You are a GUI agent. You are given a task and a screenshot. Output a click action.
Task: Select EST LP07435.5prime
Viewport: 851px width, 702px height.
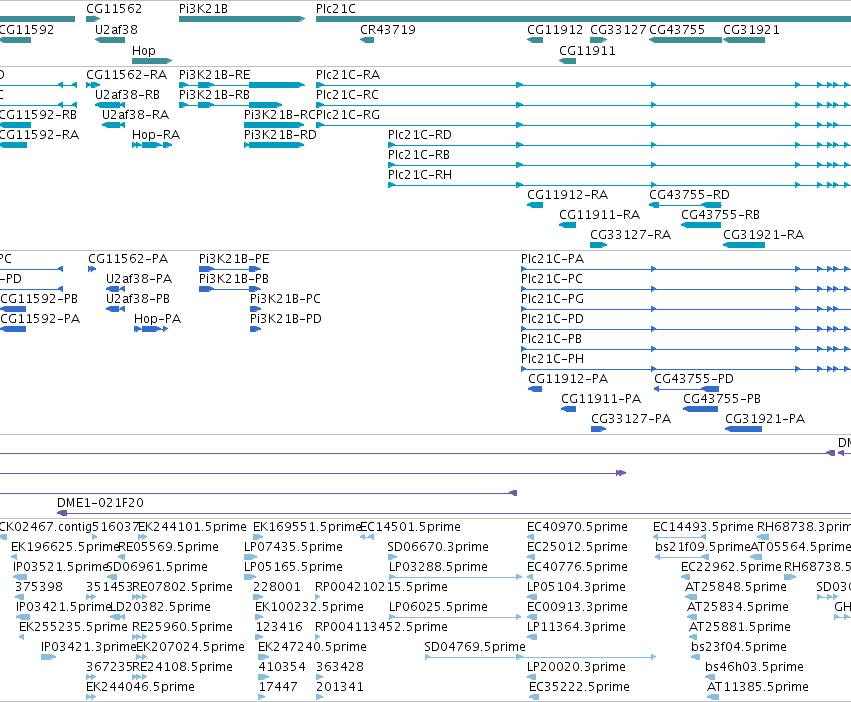(293, 547)
